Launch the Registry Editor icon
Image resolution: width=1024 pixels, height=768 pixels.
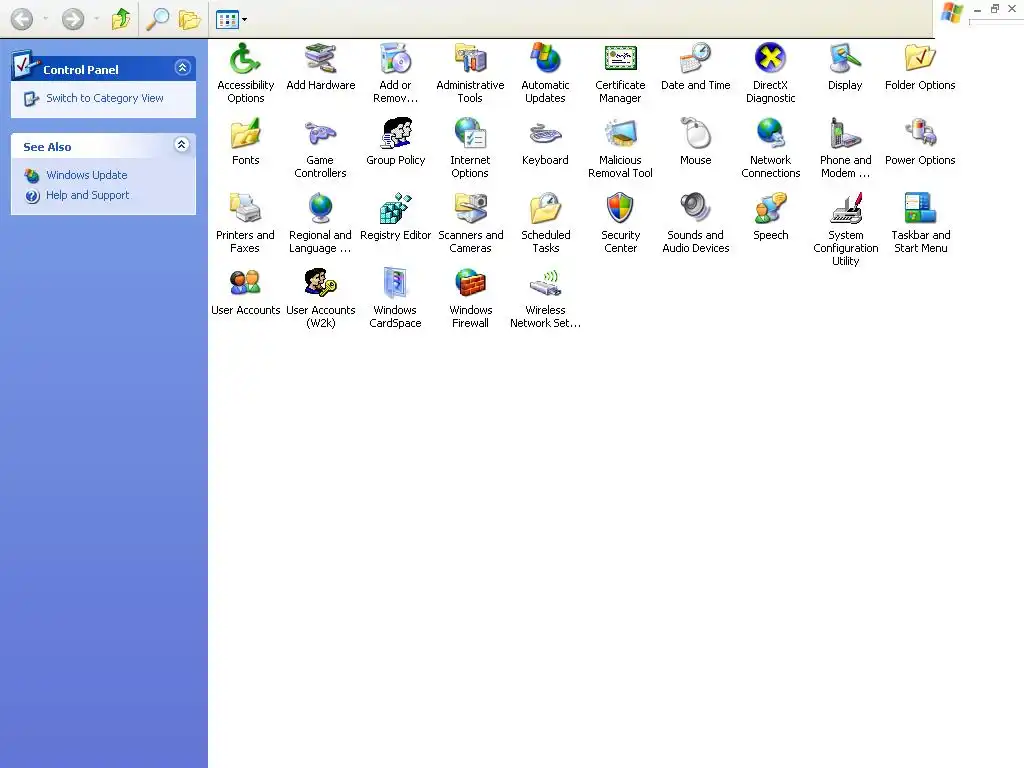click(395, 209)
